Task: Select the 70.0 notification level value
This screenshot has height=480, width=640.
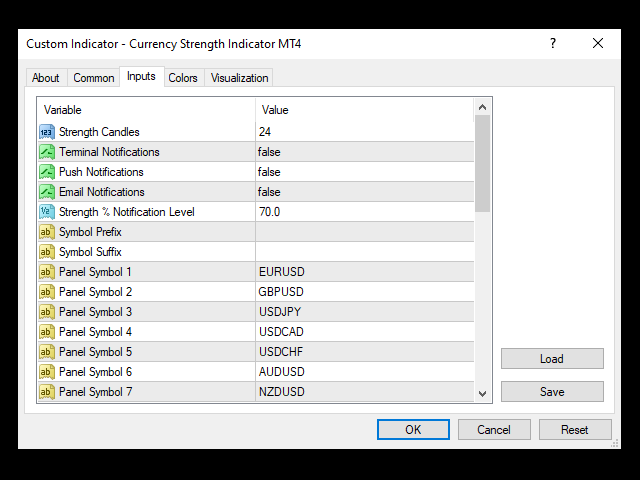Action: point(364,212)
